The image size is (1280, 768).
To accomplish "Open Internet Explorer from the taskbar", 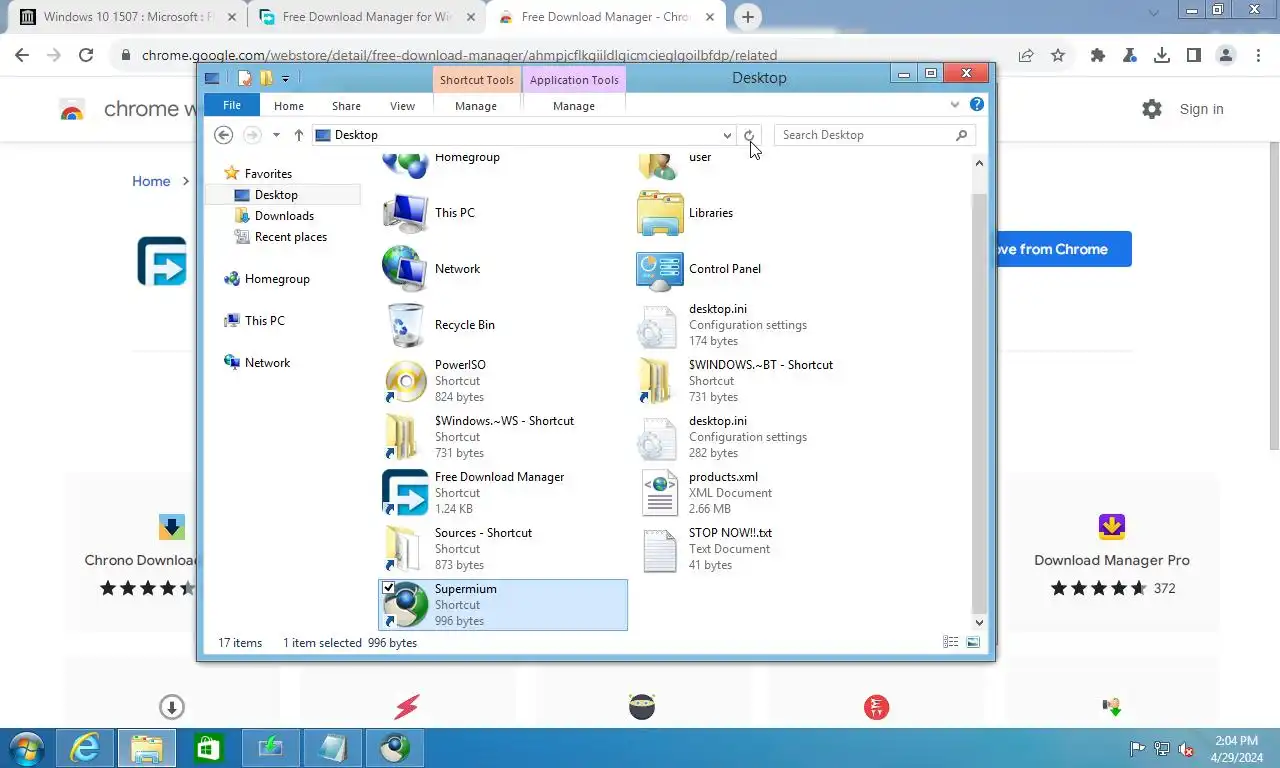I will point(86,748).
